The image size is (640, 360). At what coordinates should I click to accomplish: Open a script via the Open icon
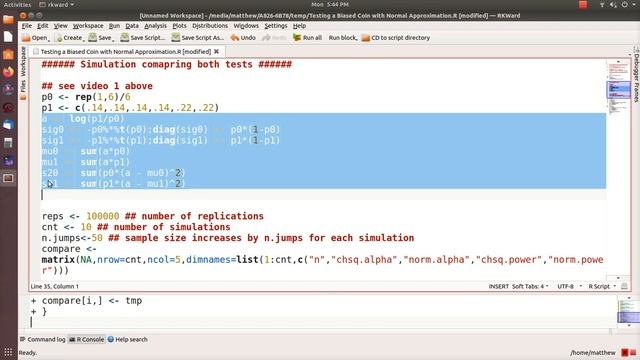pyautogui.click(x=35, y=38)
